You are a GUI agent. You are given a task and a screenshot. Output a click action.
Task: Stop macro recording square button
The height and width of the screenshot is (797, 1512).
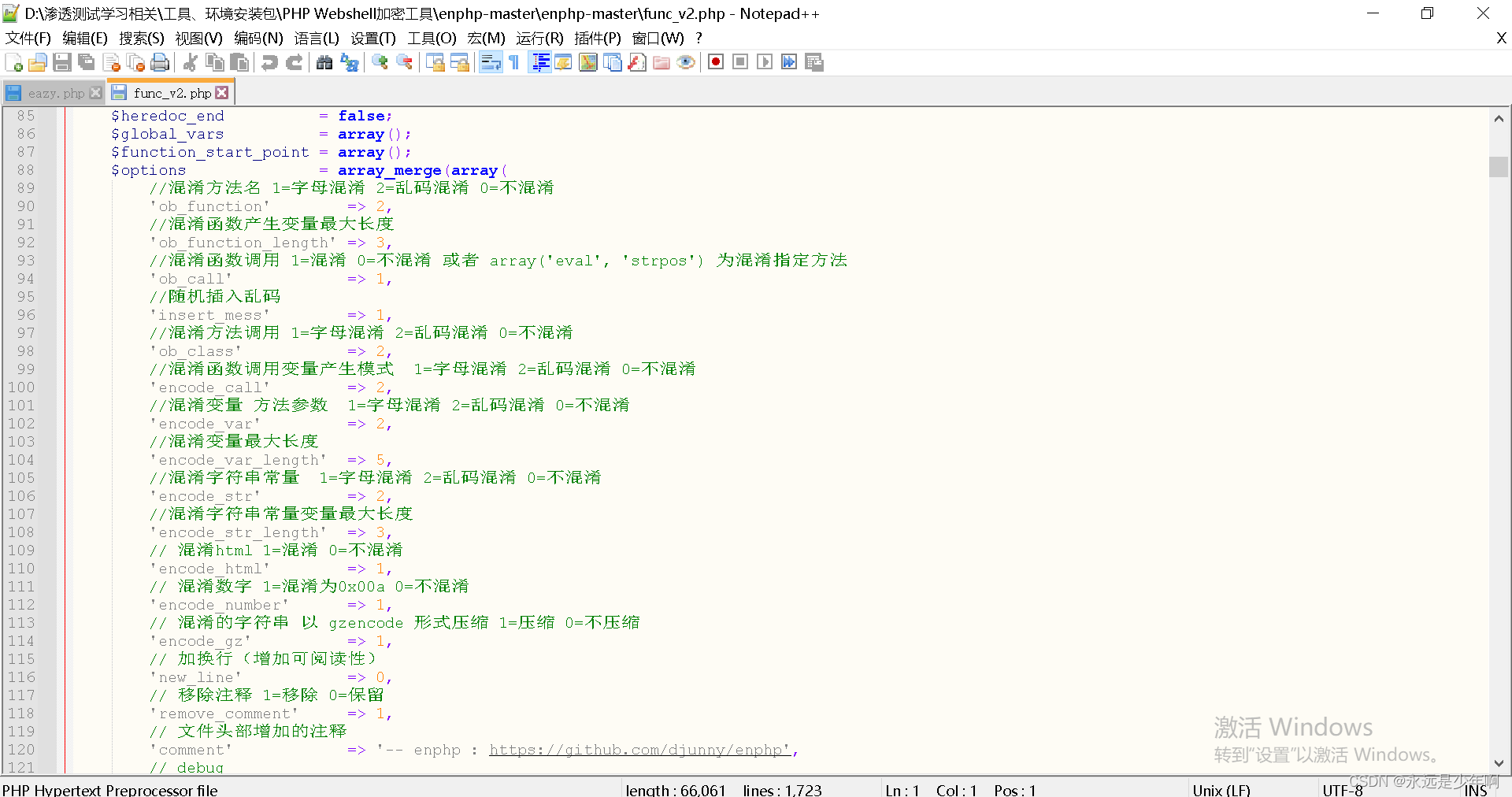(x=740, y=62)
